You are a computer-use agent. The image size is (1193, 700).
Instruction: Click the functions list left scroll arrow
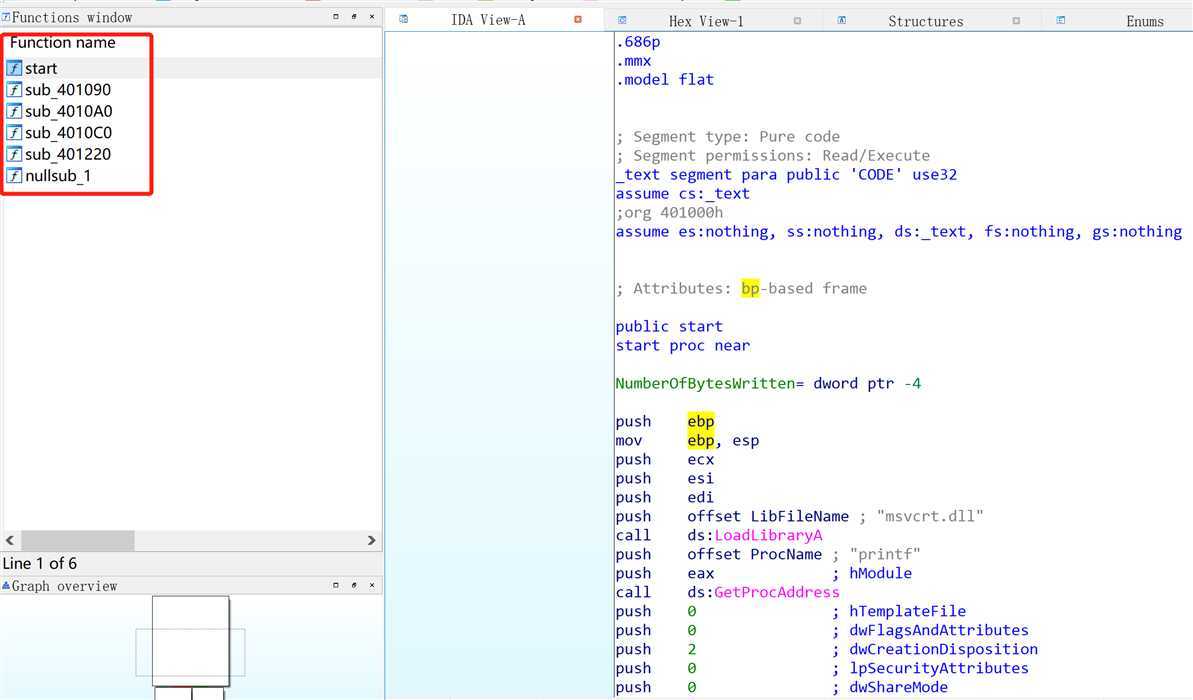[x=10, y=540]
